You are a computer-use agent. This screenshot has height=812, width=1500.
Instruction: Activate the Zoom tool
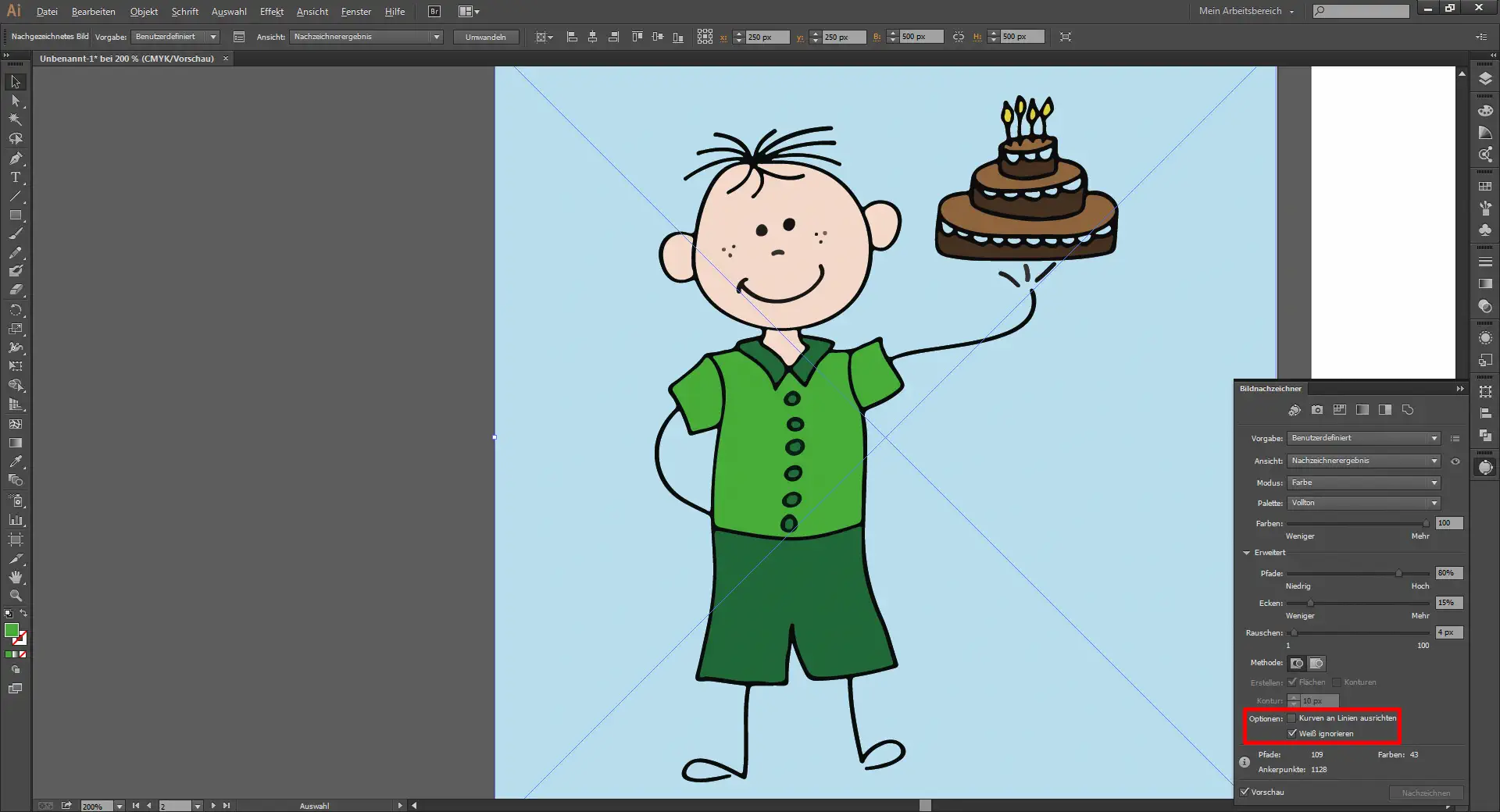tap(15, 596)
